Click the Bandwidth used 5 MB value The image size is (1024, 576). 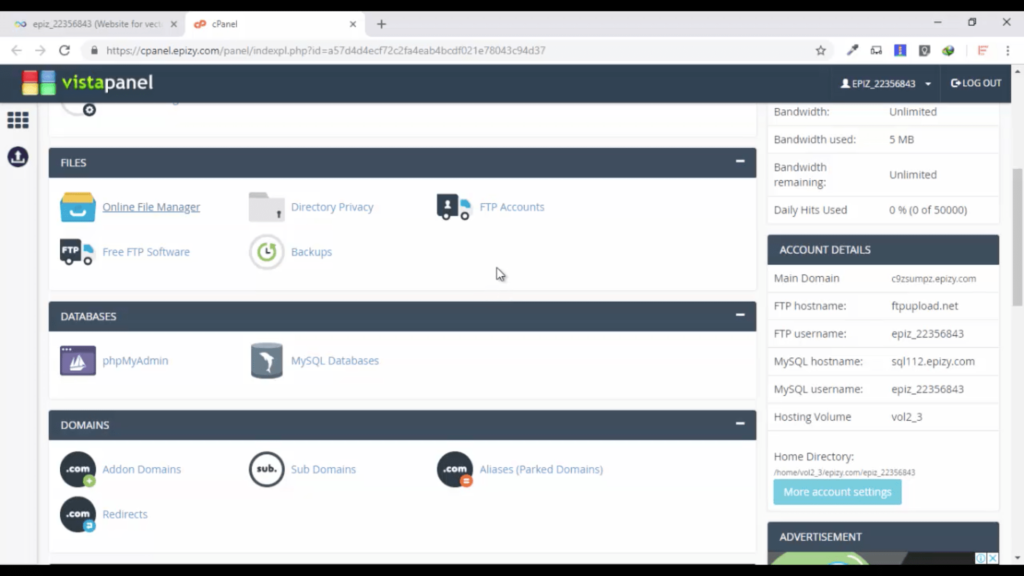point(901,140)
